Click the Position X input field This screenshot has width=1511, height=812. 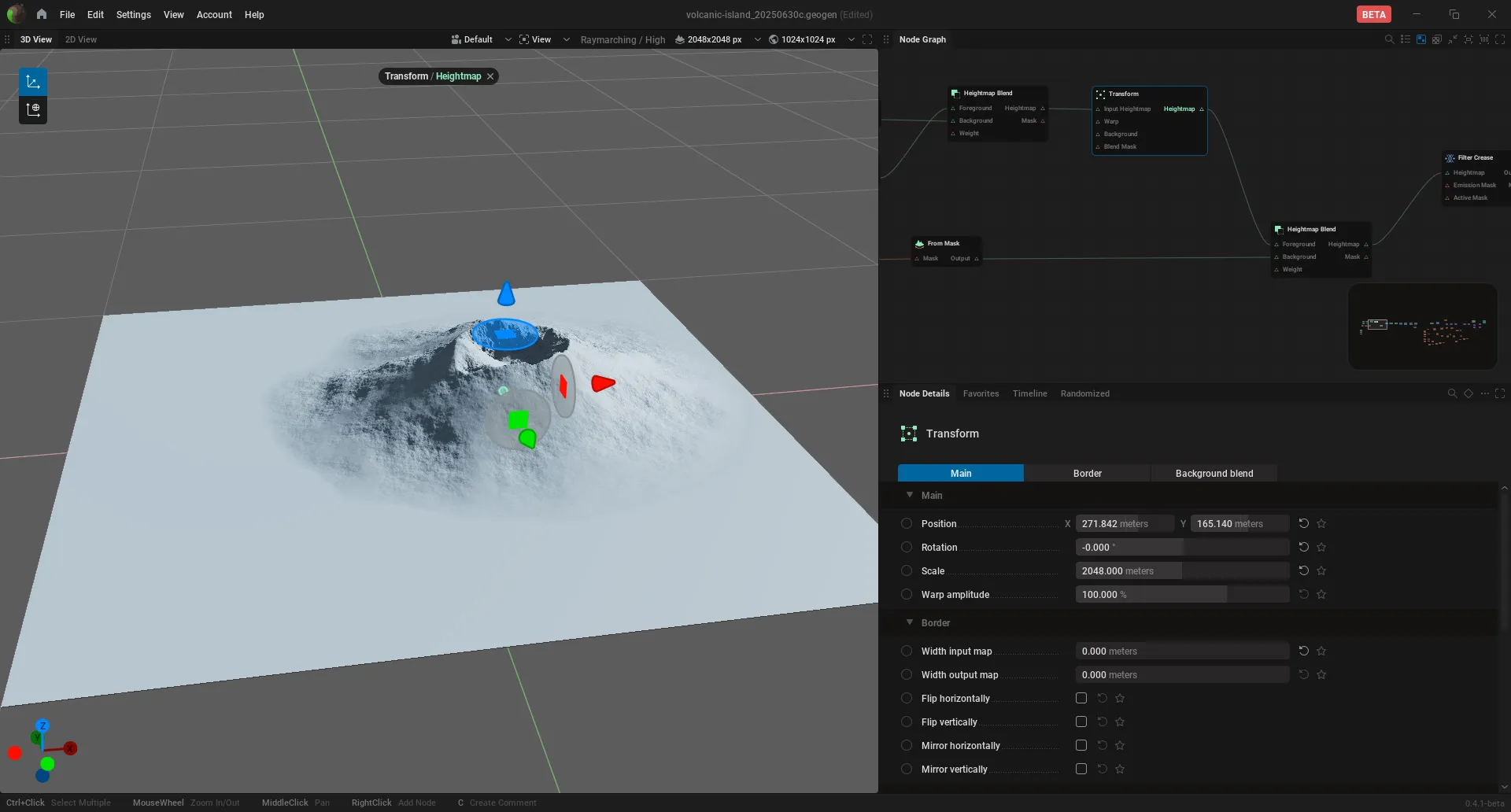[x=1125, y=523]
